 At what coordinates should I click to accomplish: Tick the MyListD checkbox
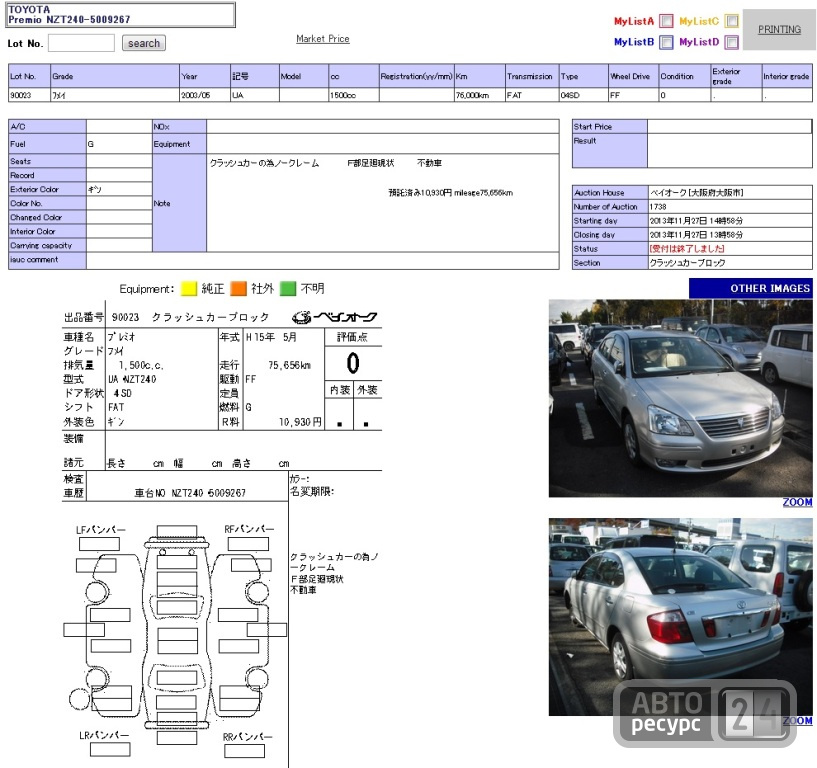(x=732, y=42)
